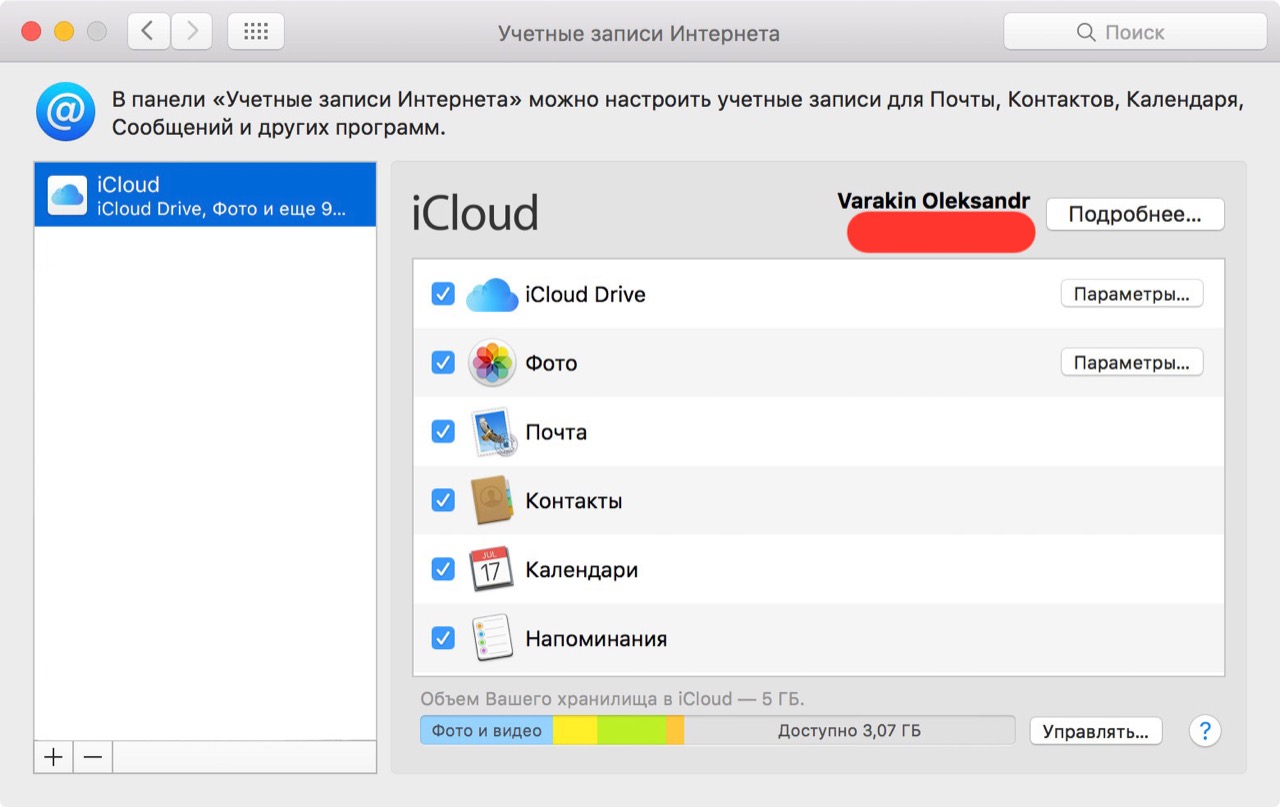Select the iCloud account row in the sidebar
This screenshot has height=807, width=1280.
(205, 195)
